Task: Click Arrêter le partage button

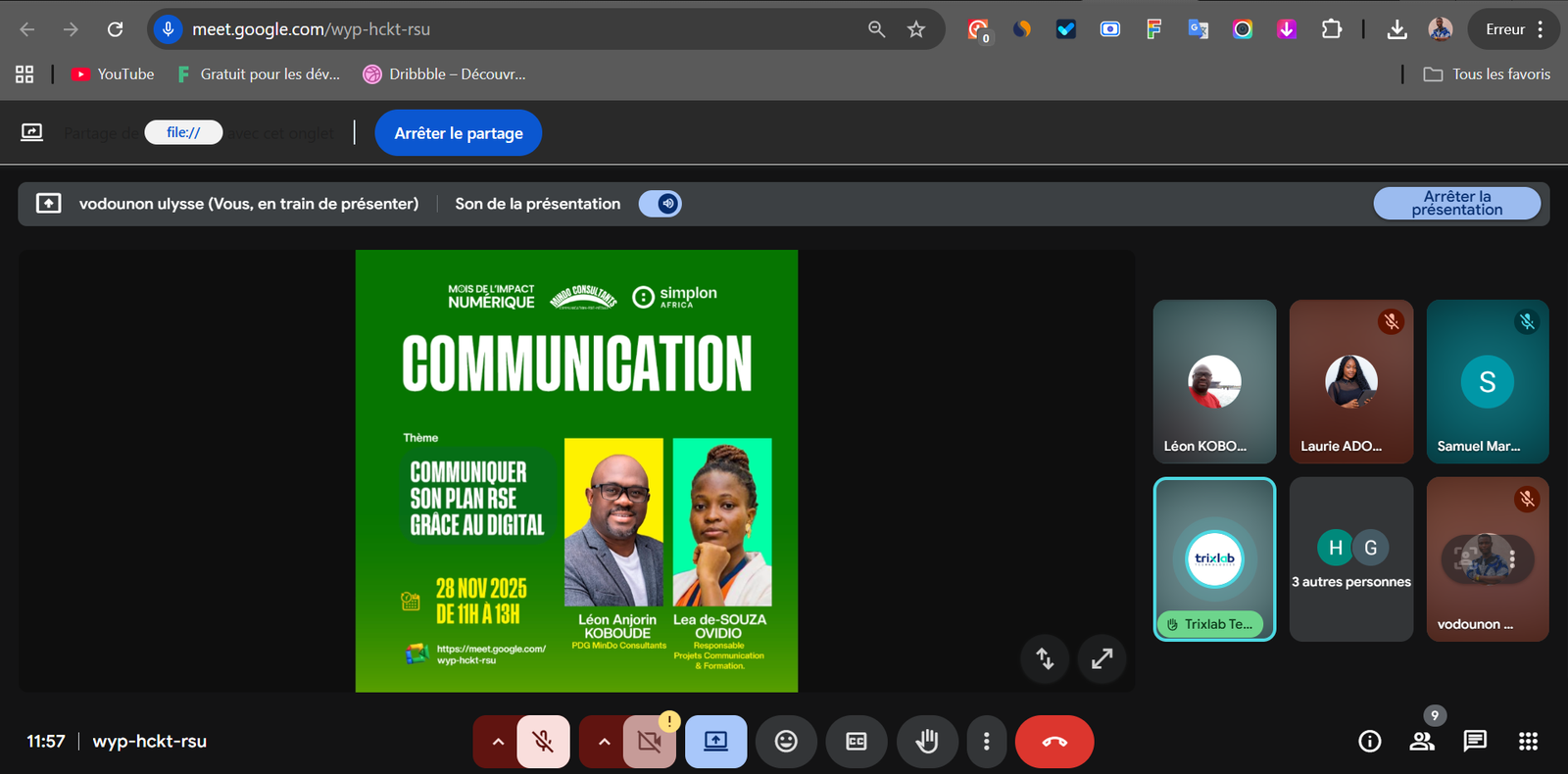Action: 459,133
